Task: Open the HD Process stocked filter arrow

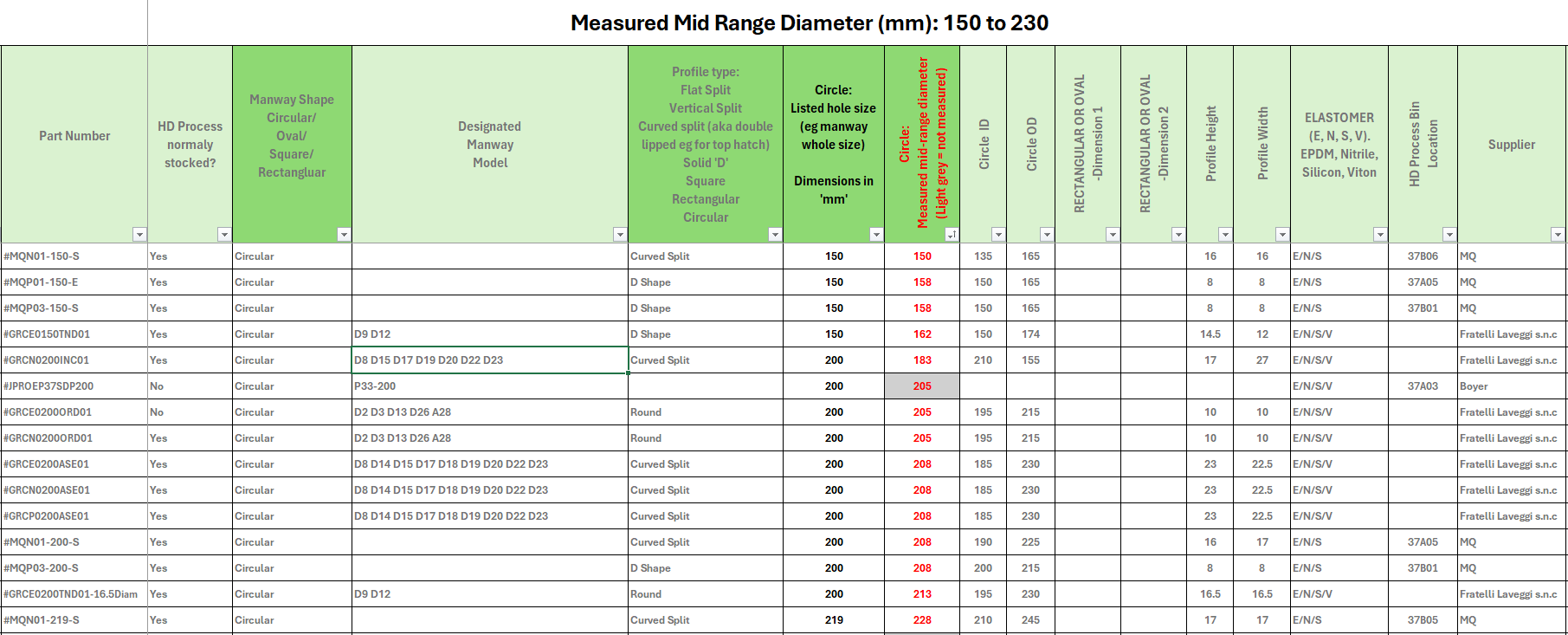Action: [x=224, y=235]
